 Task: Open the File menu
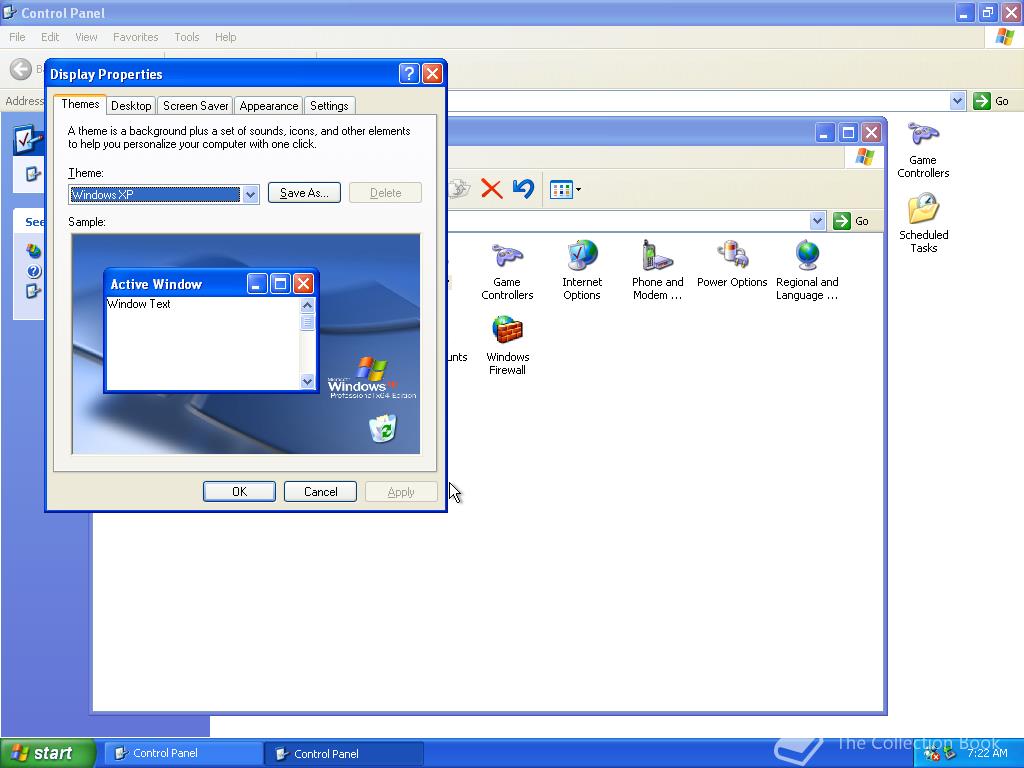(17, 37)
